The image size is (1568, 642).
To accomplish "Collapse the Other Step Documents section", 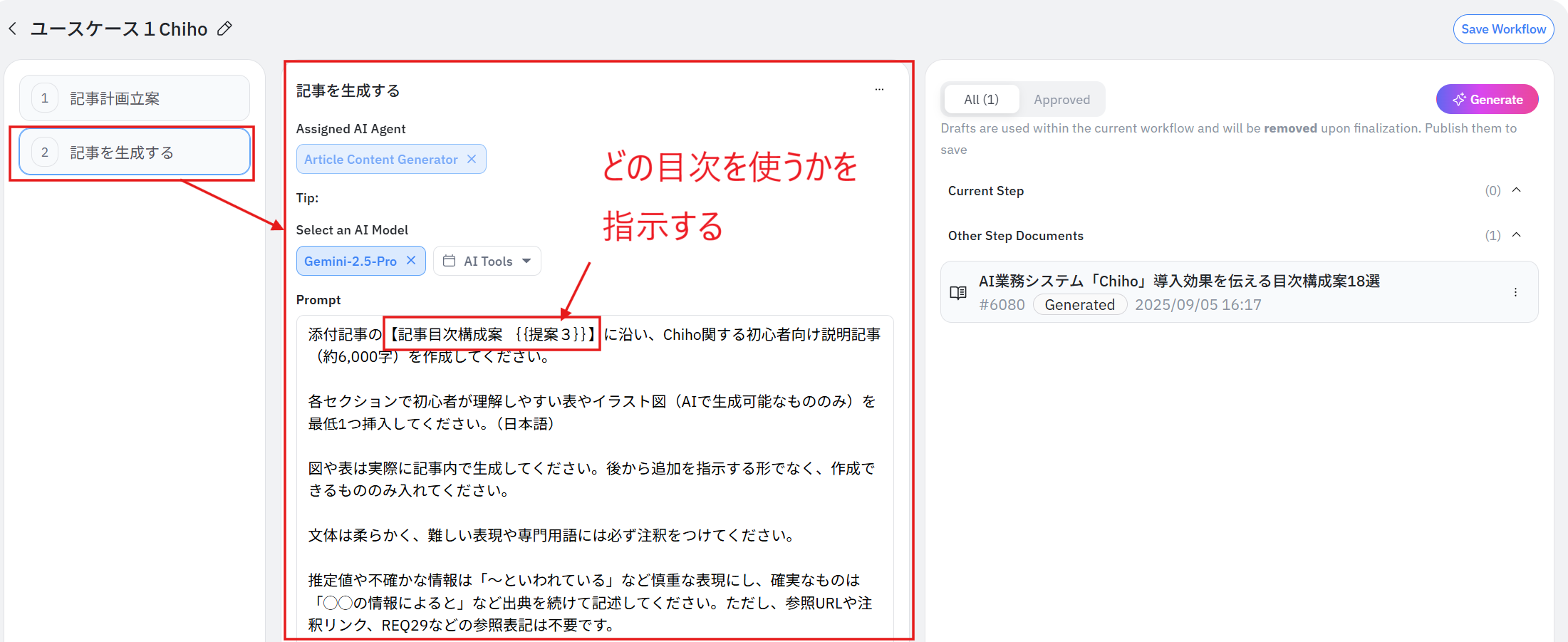I will pyautogui.click(x=1517, y=235).
